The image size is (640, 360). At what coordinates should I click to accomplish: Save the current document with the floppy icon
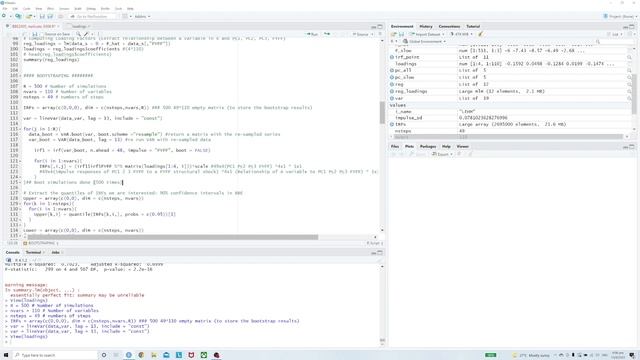[x=42, y=16]
